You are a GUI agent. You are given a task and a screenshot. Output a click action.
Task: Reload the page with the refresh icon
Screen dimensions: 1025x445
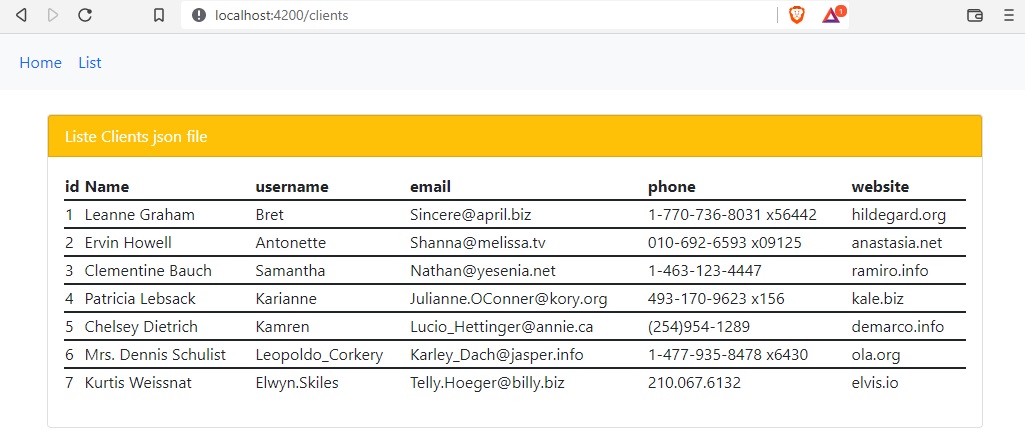(x=85, y=15)
